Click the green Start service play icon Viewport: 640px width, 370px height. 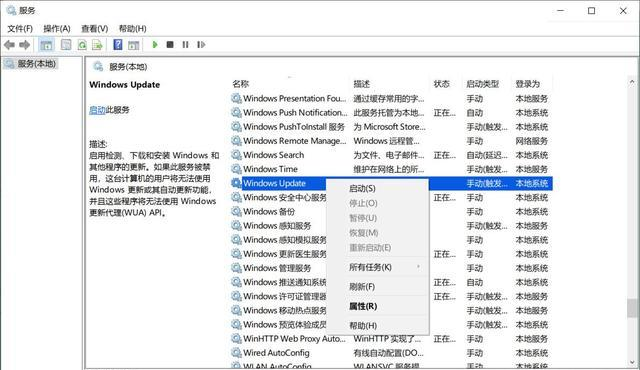click(155, 44)
